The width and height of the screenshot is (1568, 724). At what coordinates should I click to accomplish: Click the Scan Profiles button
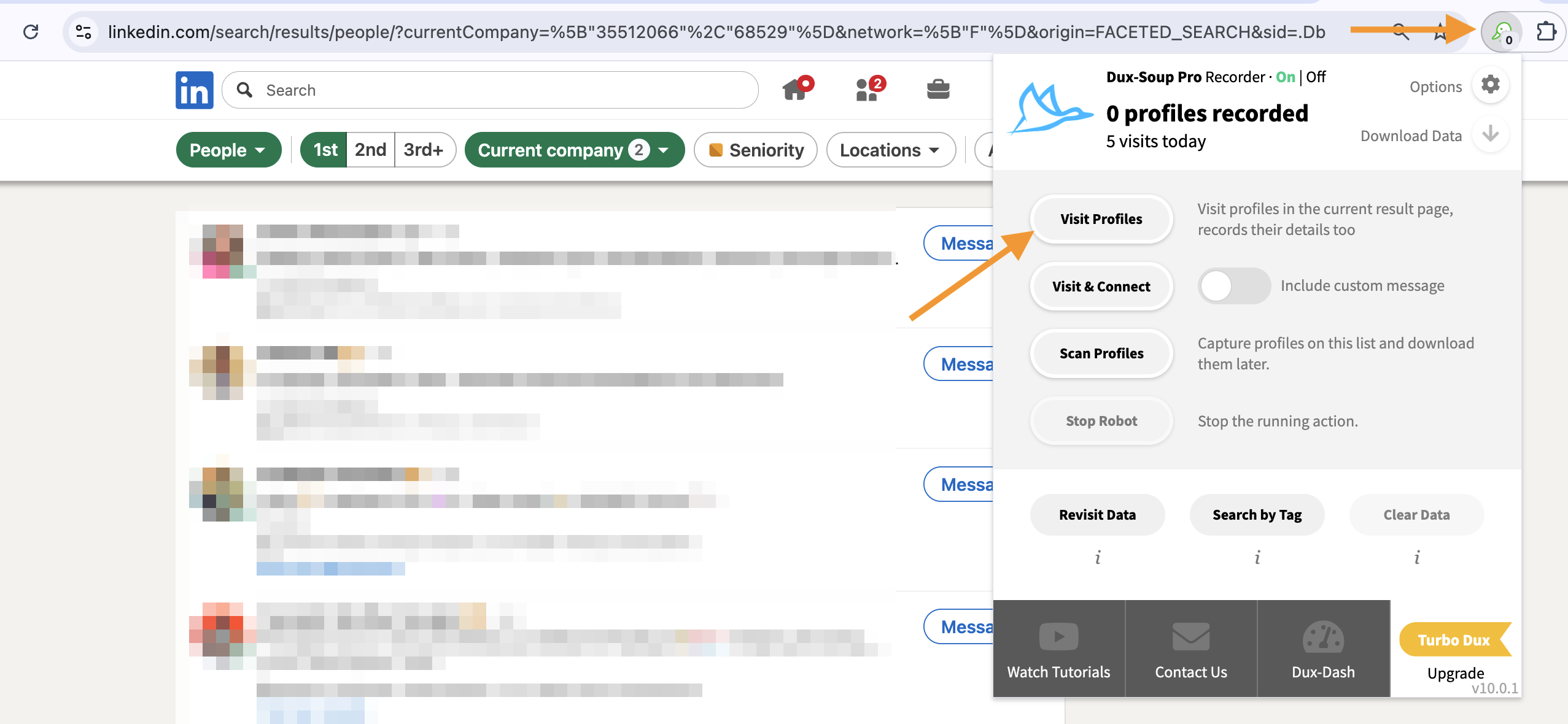point(1101,353)
